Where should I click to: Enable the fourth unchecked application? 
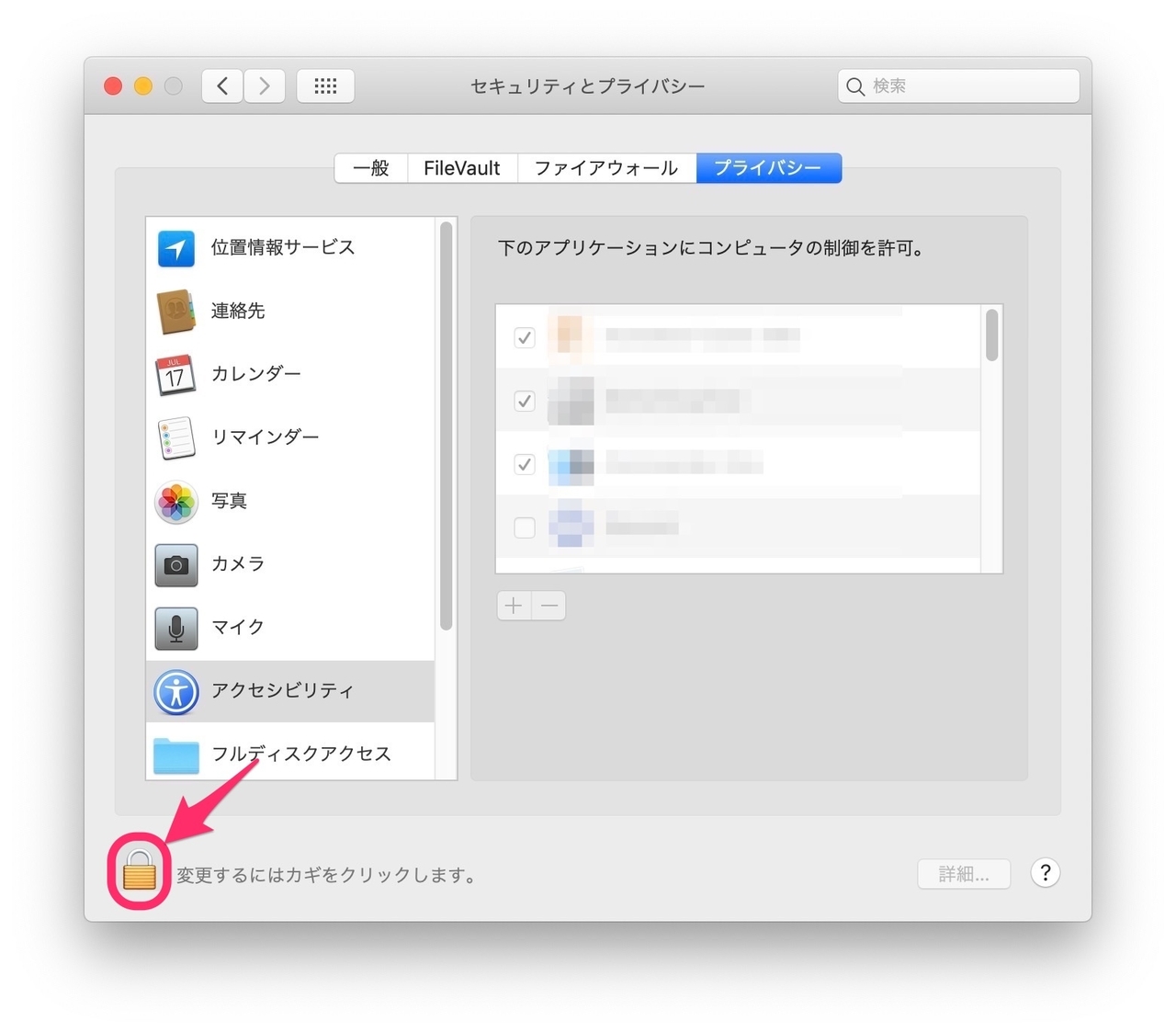[x=525, y=528]
